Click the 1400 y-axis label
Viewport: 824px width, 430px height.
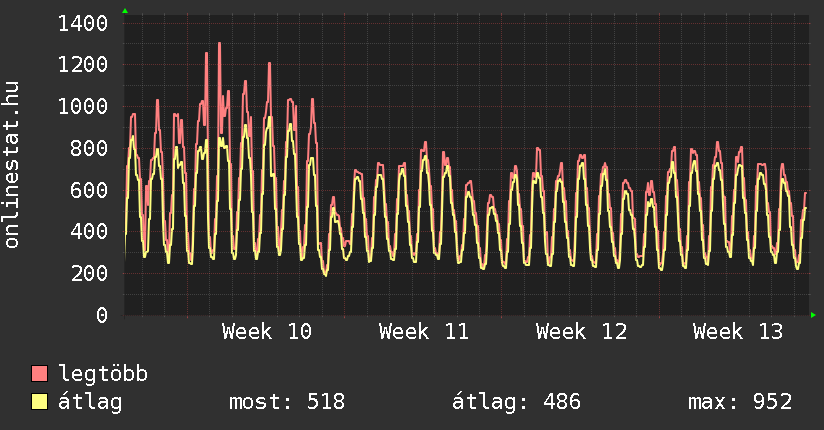pyautogui.click(x=83, y=23)
